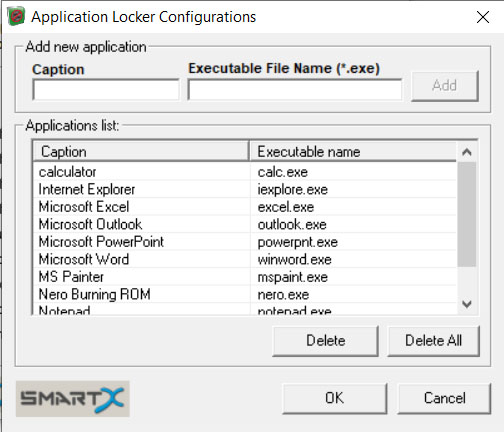Click powerpnt.exe in the executable column

point(298,242)
